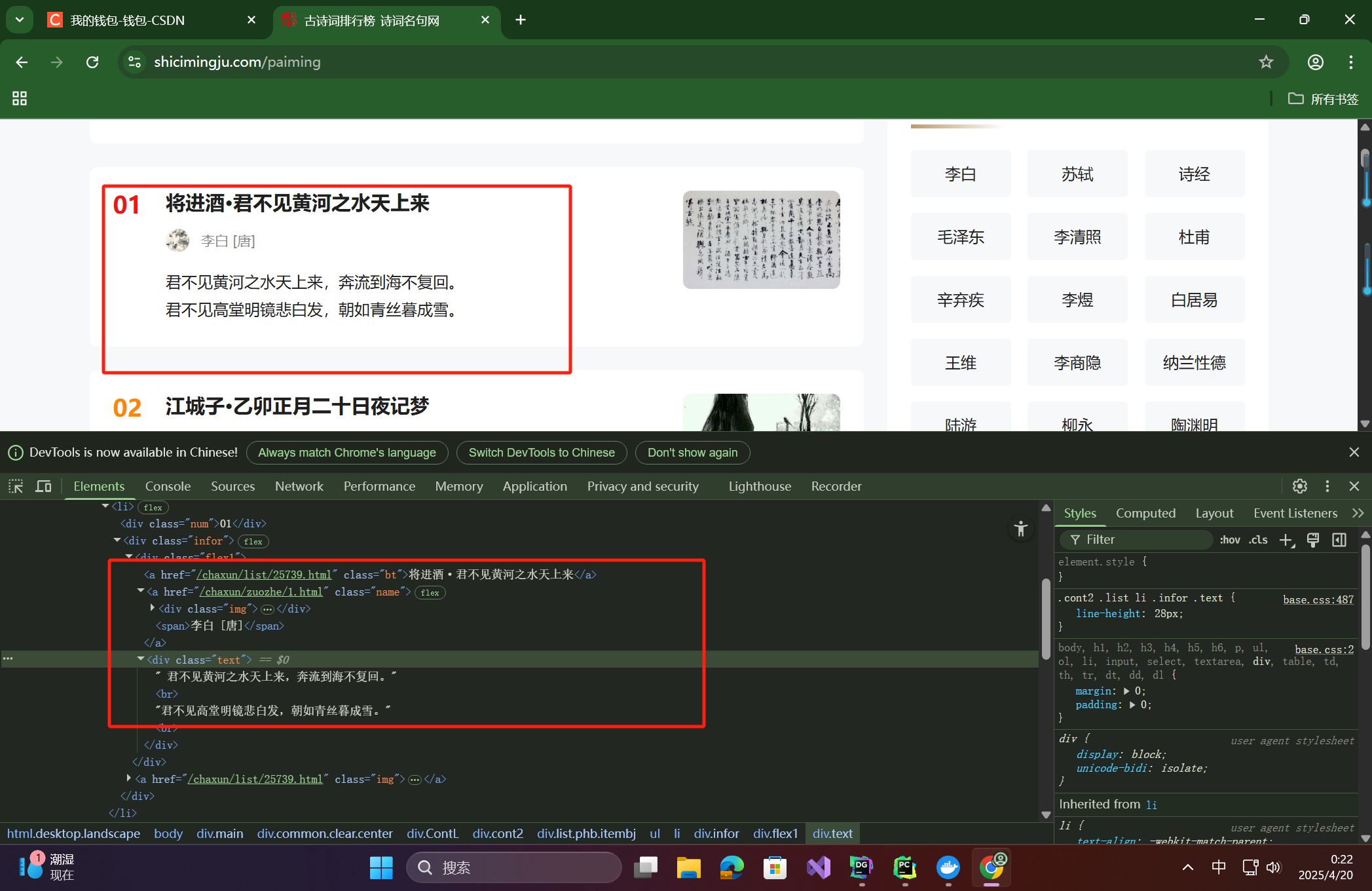Toggle the :hov element state panel

(x=1229, y=540)
